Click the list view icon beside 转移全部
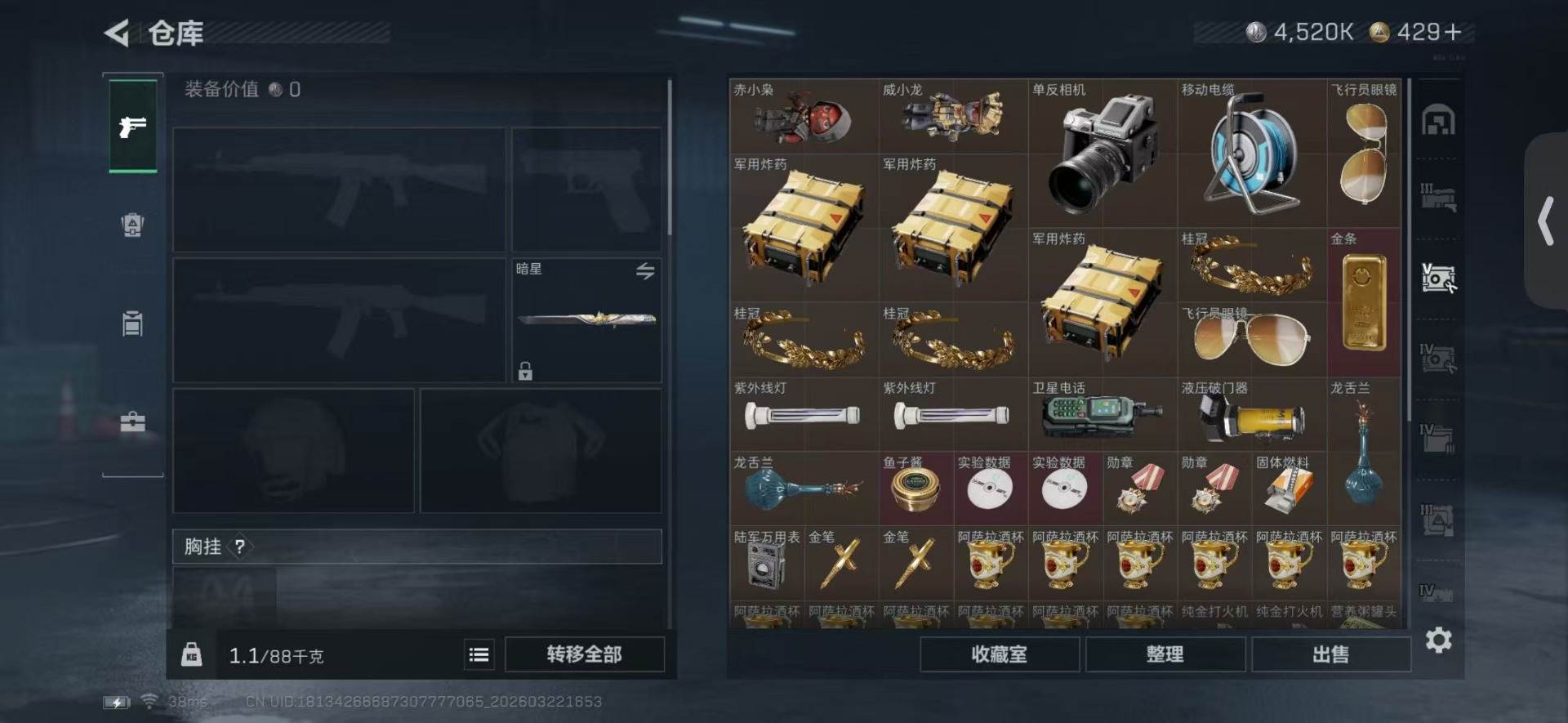1568x723 pixels. click(x=479, y=654)
